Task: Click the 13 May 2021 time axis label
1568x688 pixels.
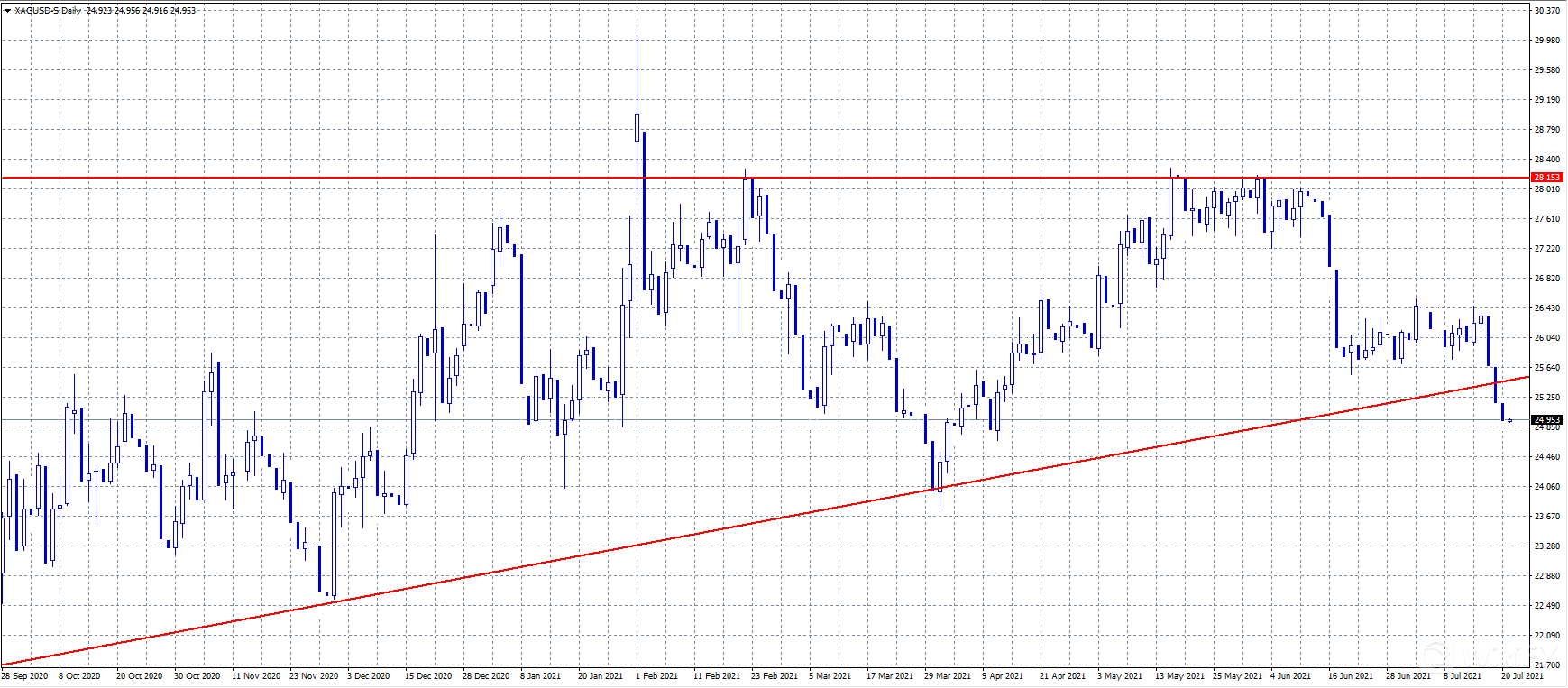Action: (1180, 676)
